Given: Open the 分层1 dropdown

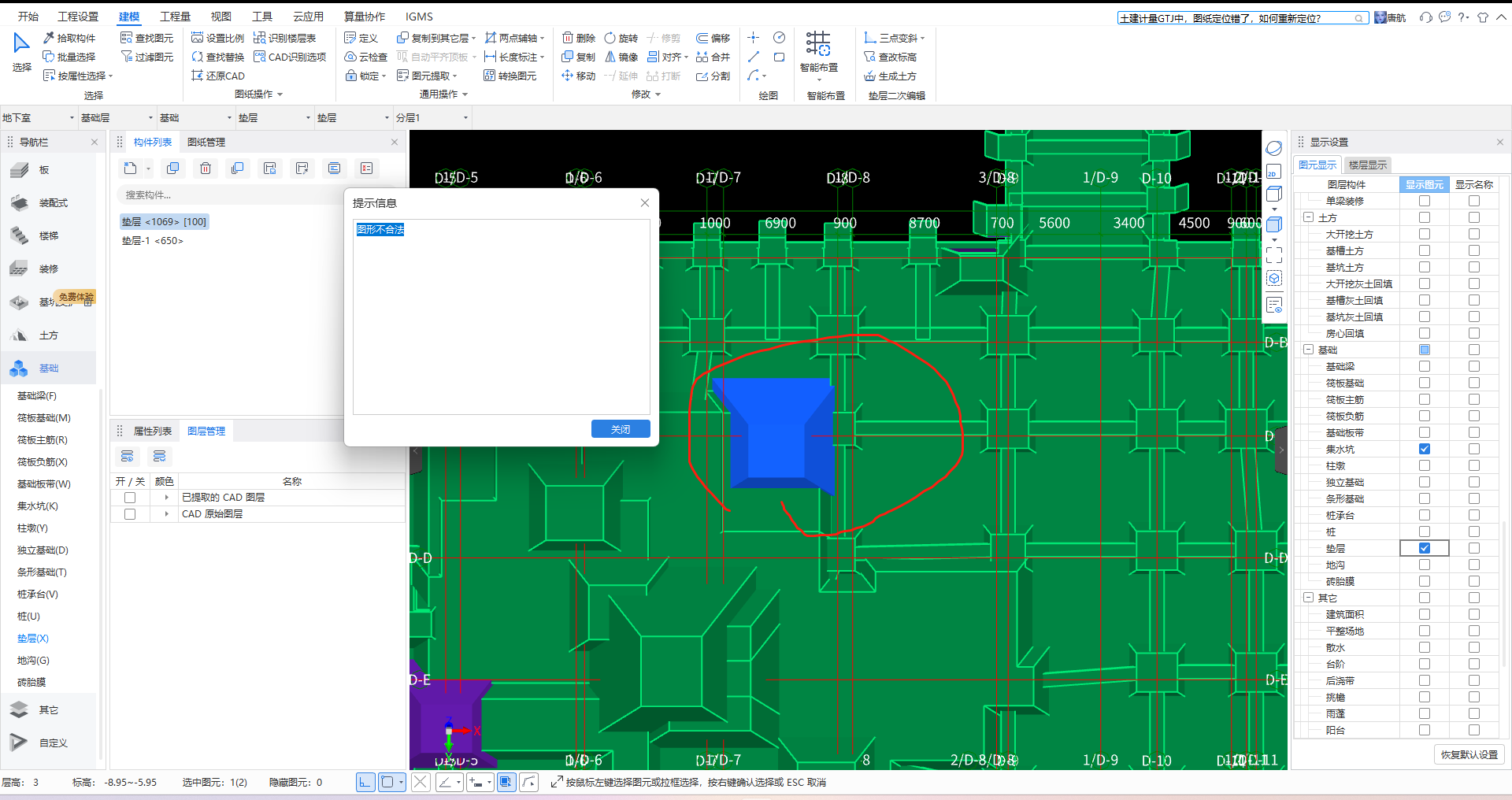Looking at the screenshot, I should coord(432,117).
